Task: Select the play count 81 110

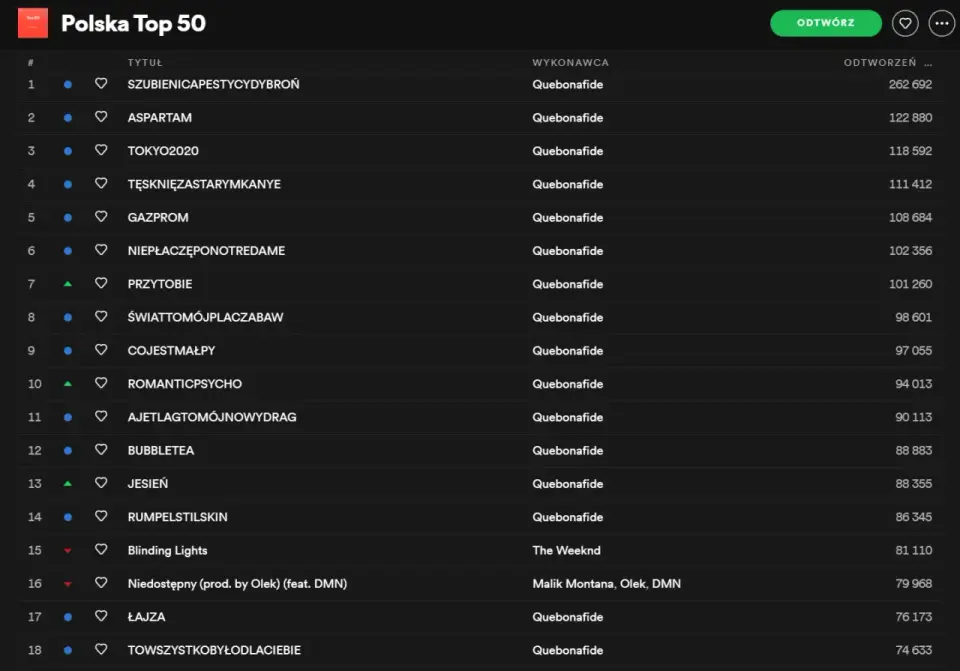Action: point(913,550)
